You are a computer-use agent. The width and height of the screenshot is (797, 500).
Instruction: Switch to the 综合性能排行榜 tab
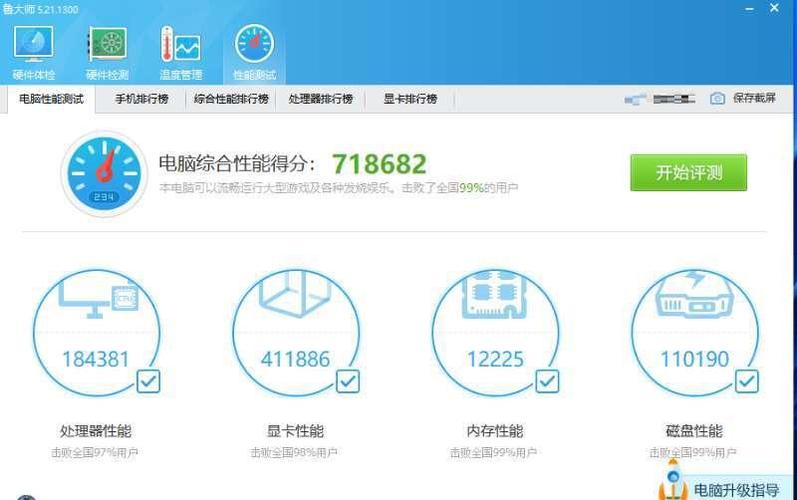[x=231, y=99]
